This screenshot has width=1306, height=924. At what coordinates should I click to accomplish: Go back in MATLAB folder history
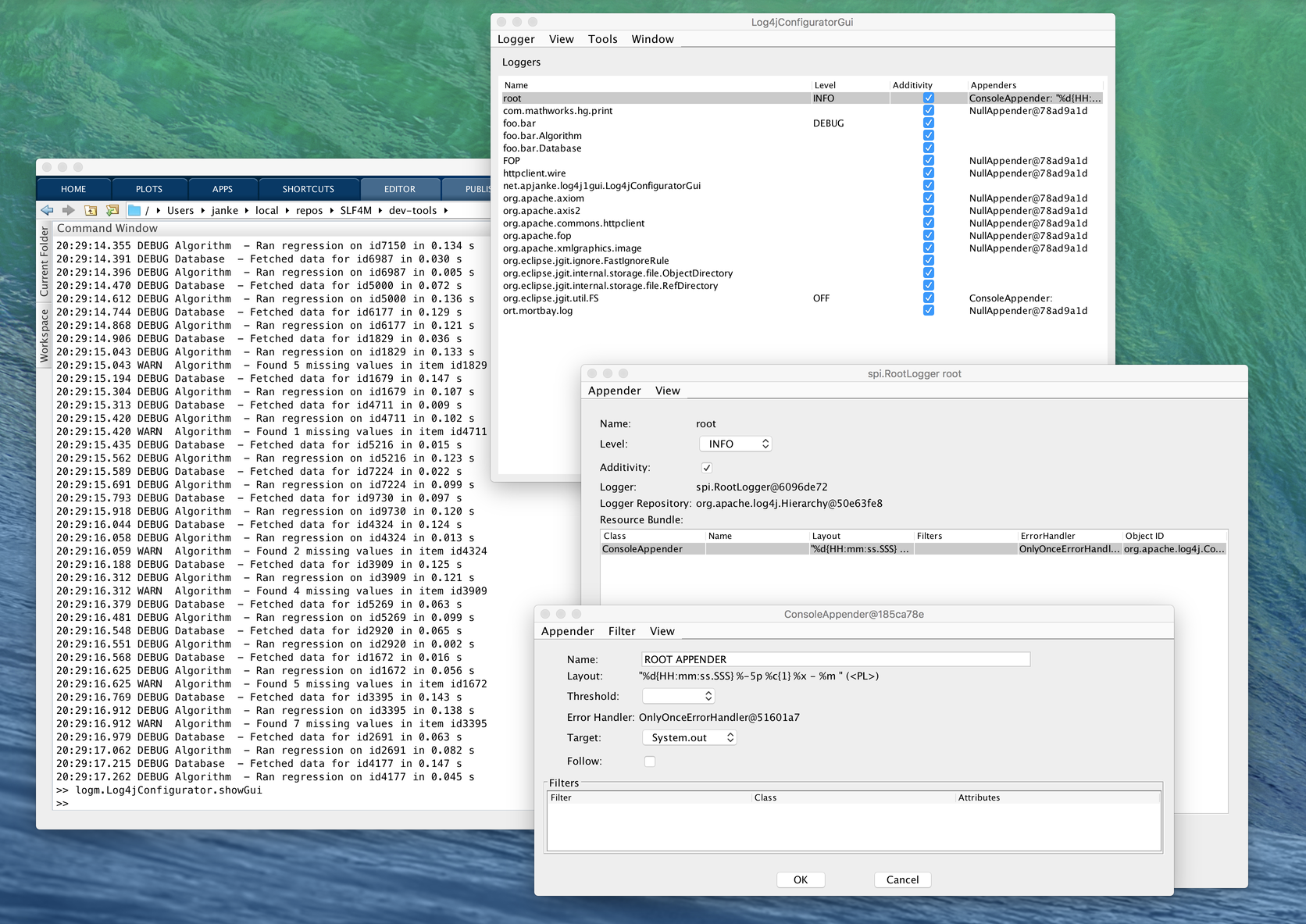[48, 210]
